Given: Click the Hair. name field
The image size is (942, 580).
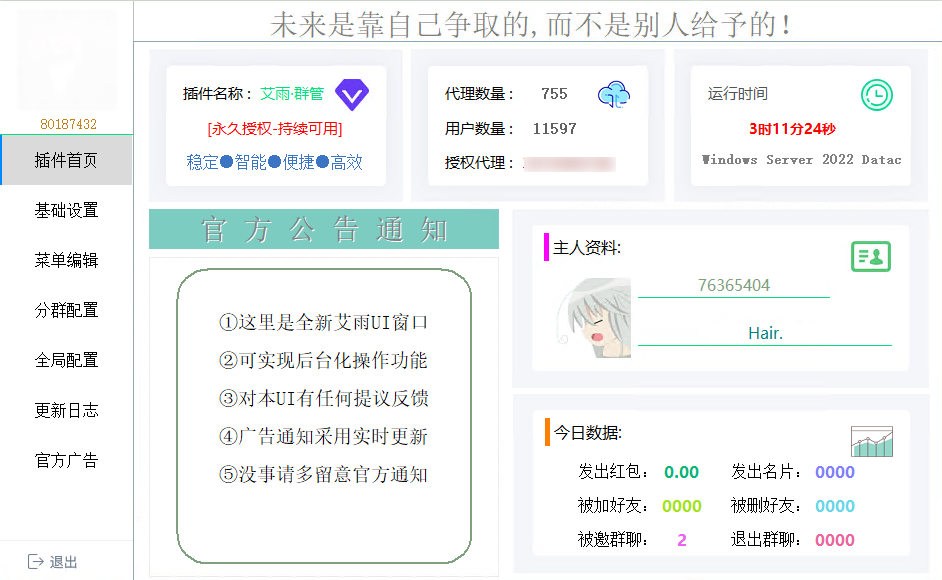Looking at the screenshot, I should point(765,332).
